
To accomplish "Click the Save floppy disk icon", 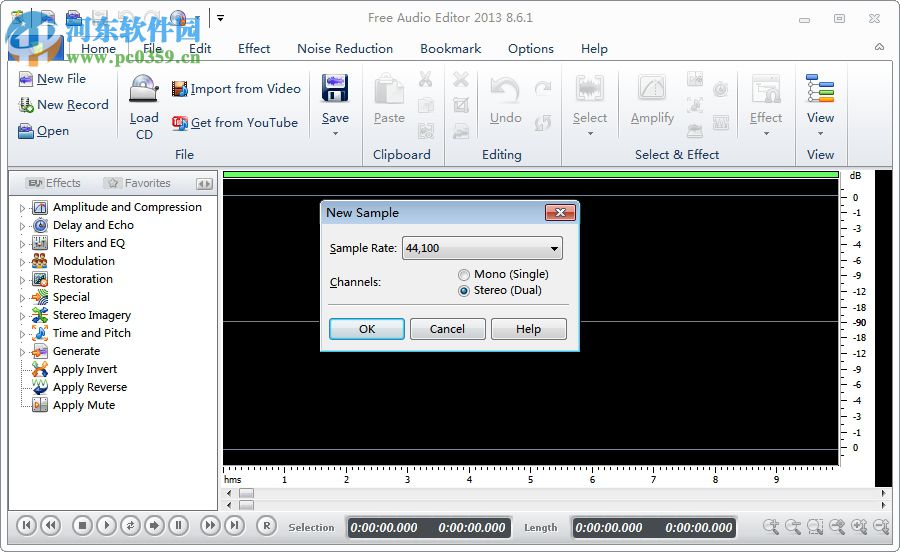I will point(335,88).
